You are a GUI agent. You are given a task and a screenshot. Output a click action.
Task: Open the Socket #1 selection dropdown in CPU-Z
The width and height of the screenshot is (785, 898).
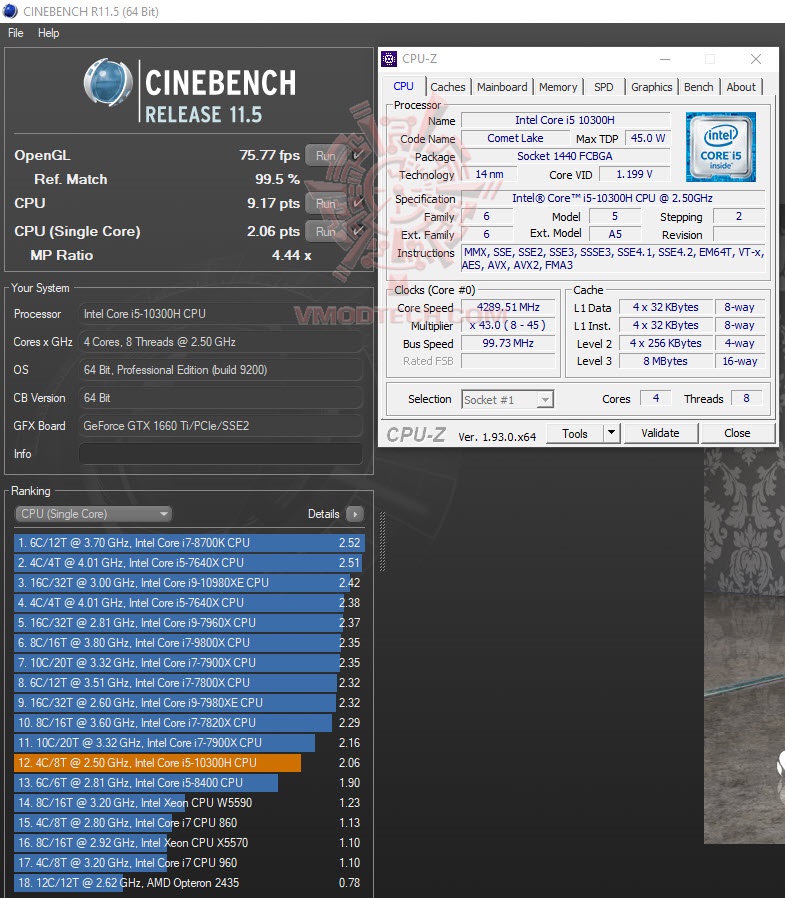click(x=507, y=399)
